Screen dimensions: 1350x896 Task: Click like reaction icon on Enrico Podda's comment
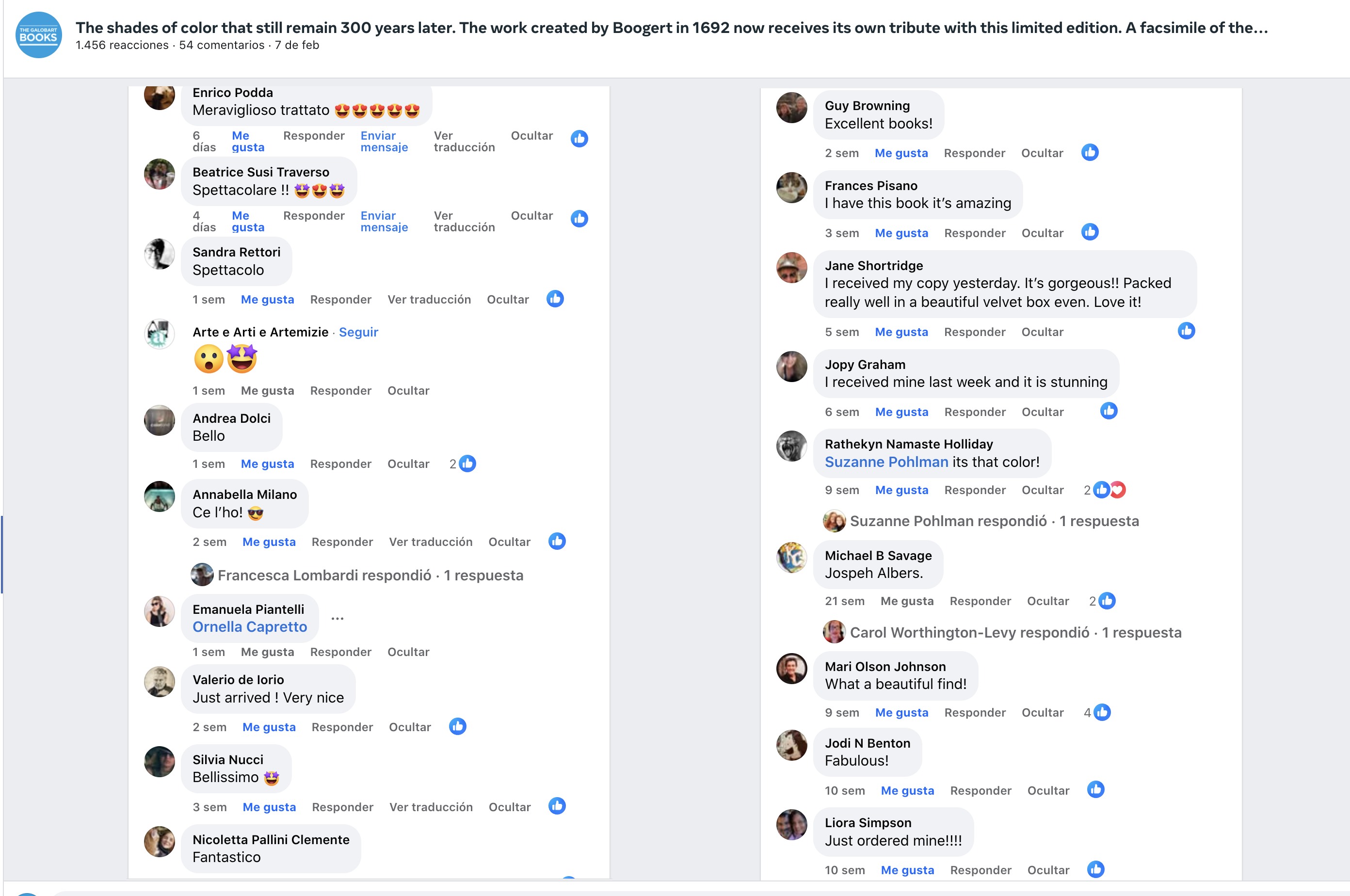[579, 138]
